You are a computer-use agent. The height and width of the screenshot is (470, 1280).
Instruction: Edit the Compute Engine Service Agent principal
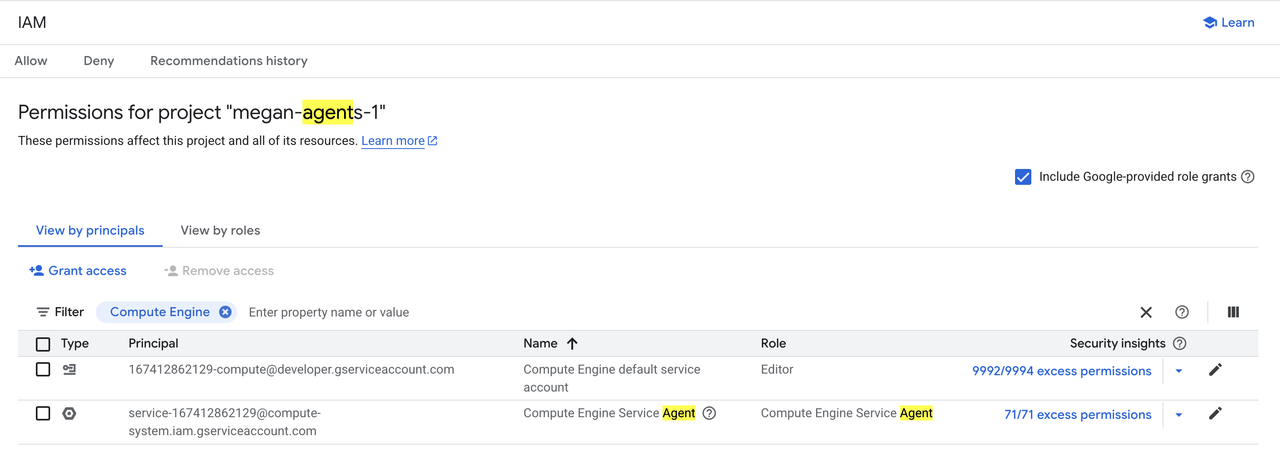click(x=1215, y=413)
